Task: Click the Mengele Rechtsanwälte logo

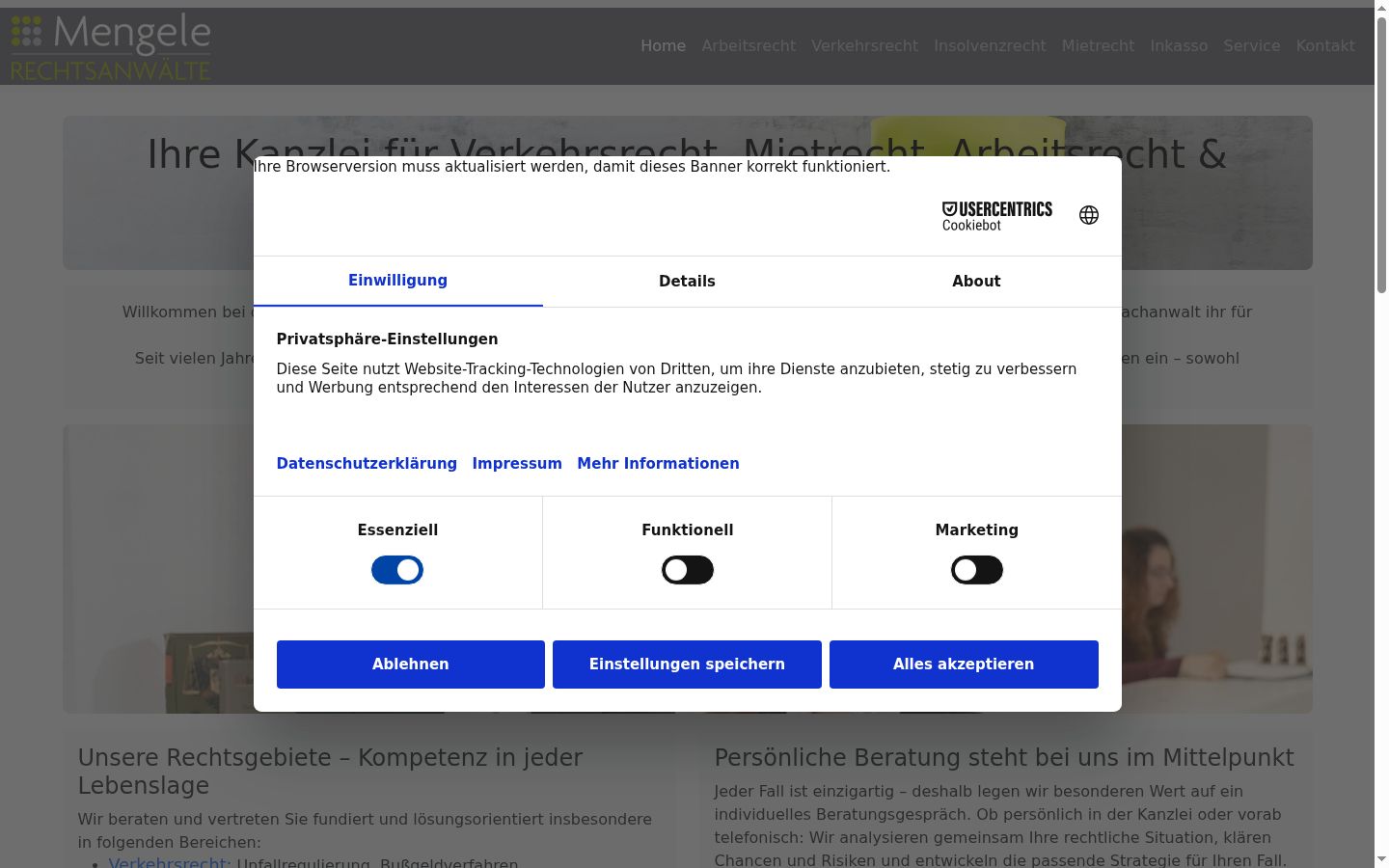Action: coord(111,46)
